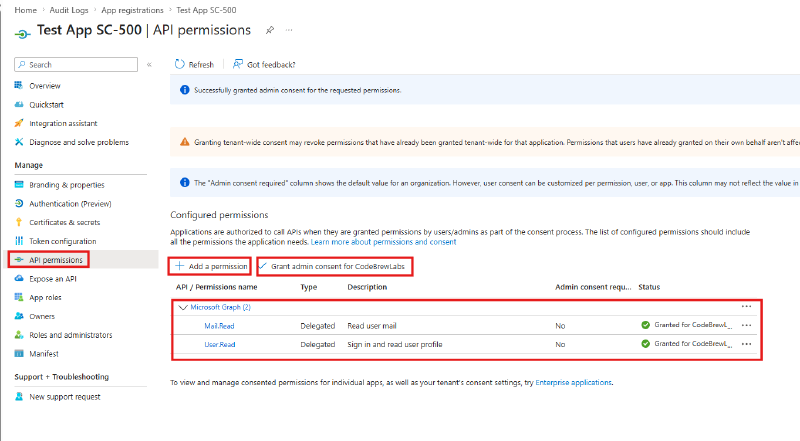Select API permissions menu item

click(56, 260)
